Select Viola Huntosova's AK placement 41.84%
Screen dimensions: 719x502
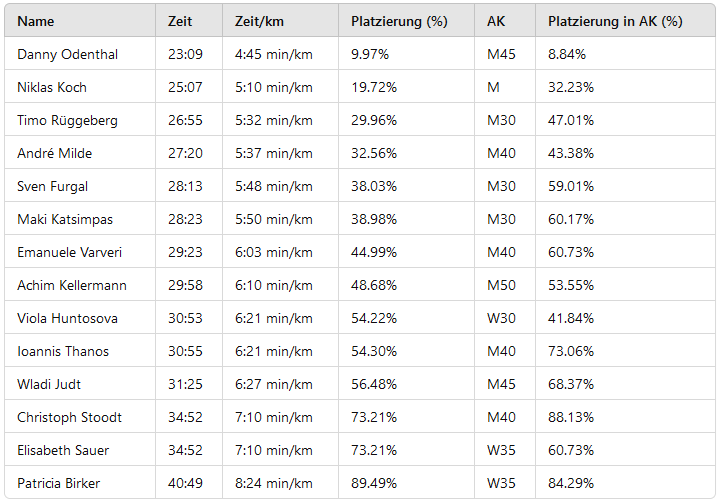click(571, 318)
